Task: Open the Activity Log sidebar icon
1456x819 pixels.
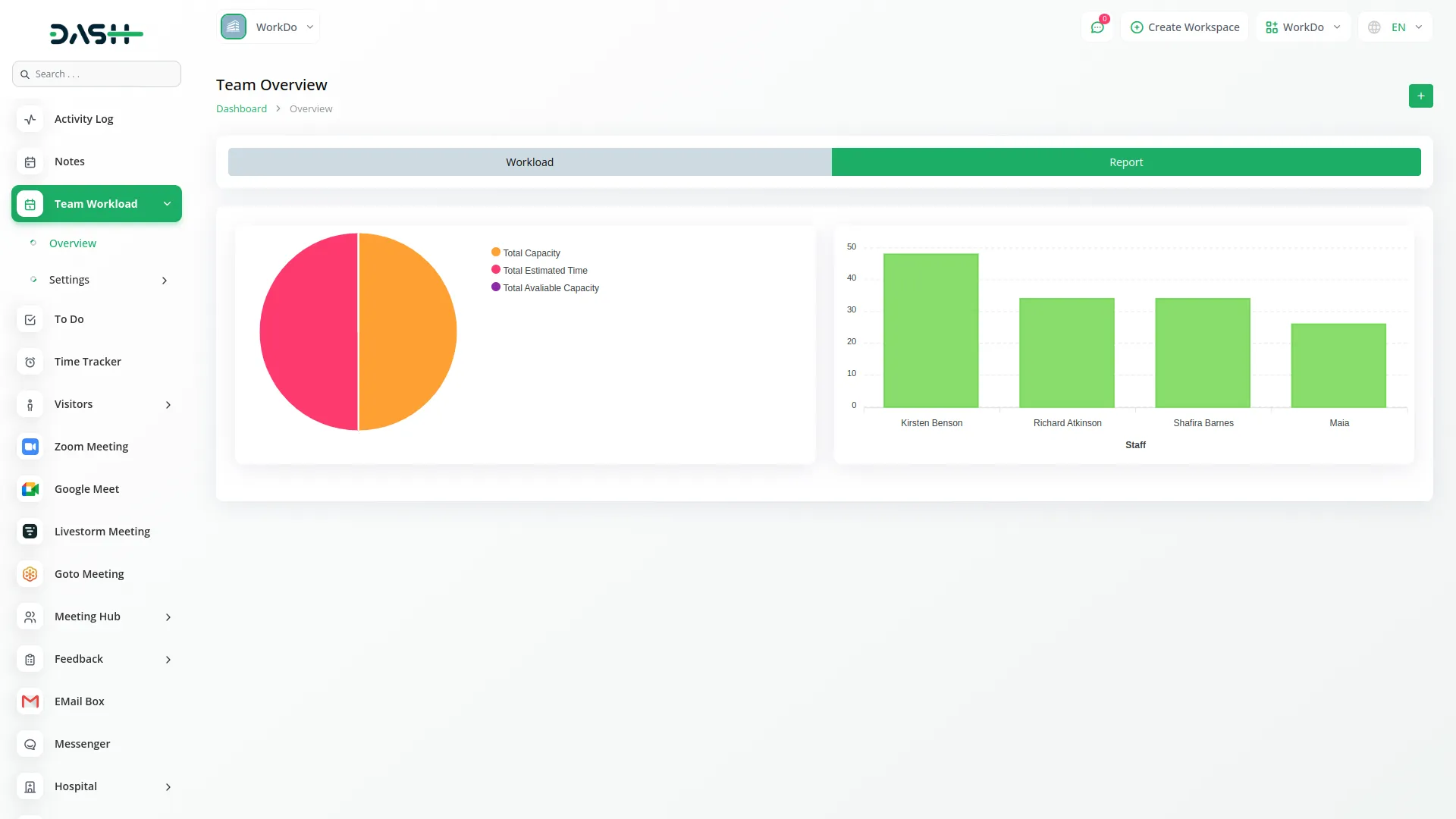Action: [30, 119]
